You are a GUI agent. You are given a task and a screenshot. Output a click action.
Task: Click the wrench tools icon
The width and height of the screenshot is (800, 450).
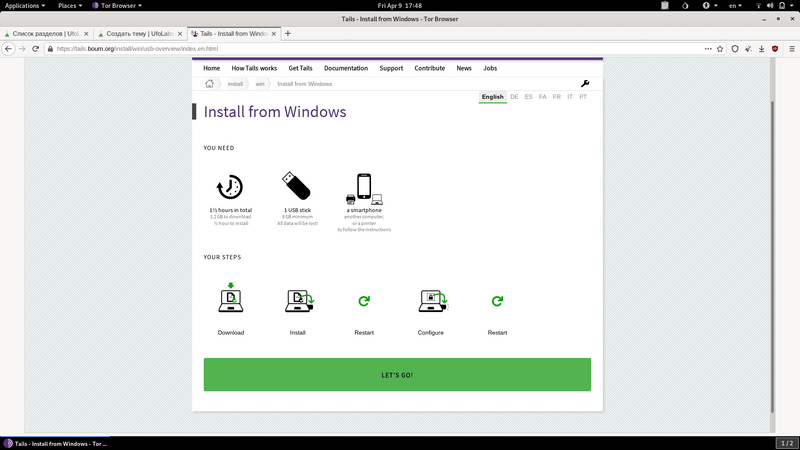[585, 83]
